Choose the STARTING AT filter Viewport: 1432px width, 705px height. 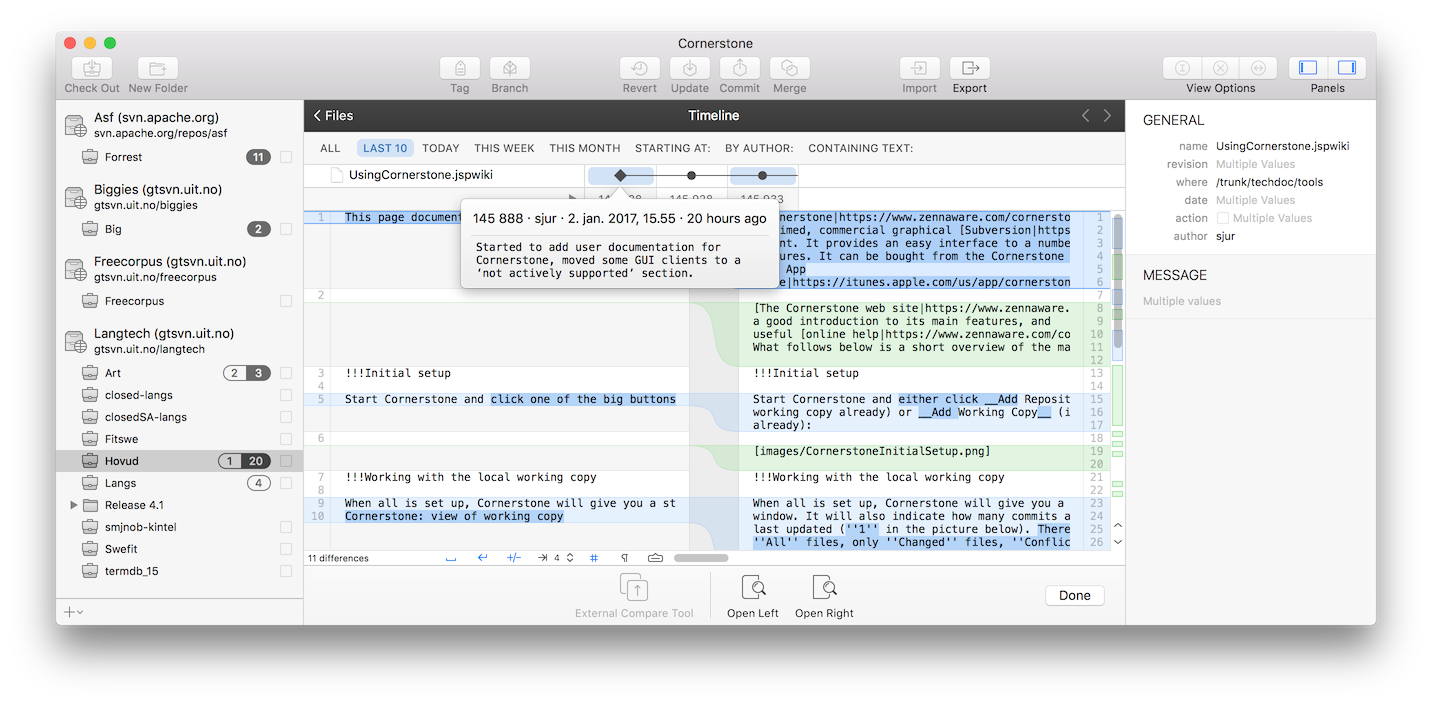pos(673,148)
